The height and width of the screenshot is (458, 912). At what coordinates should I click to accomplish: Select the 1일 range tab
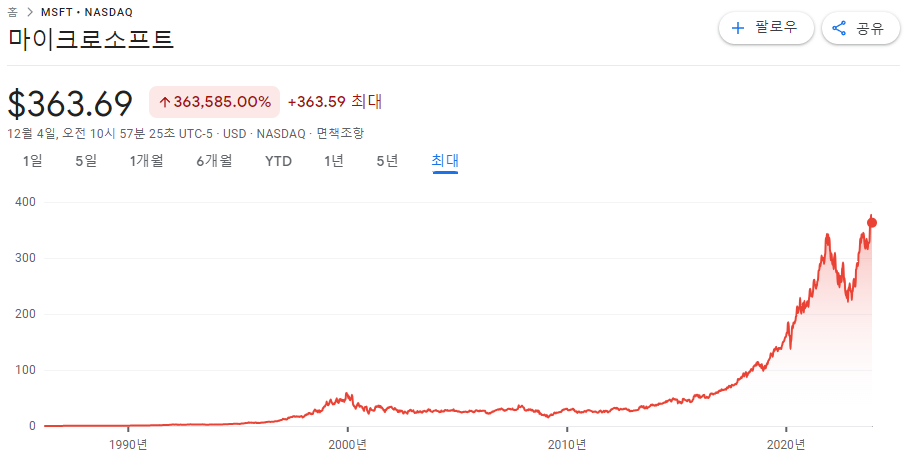[33, 161]
